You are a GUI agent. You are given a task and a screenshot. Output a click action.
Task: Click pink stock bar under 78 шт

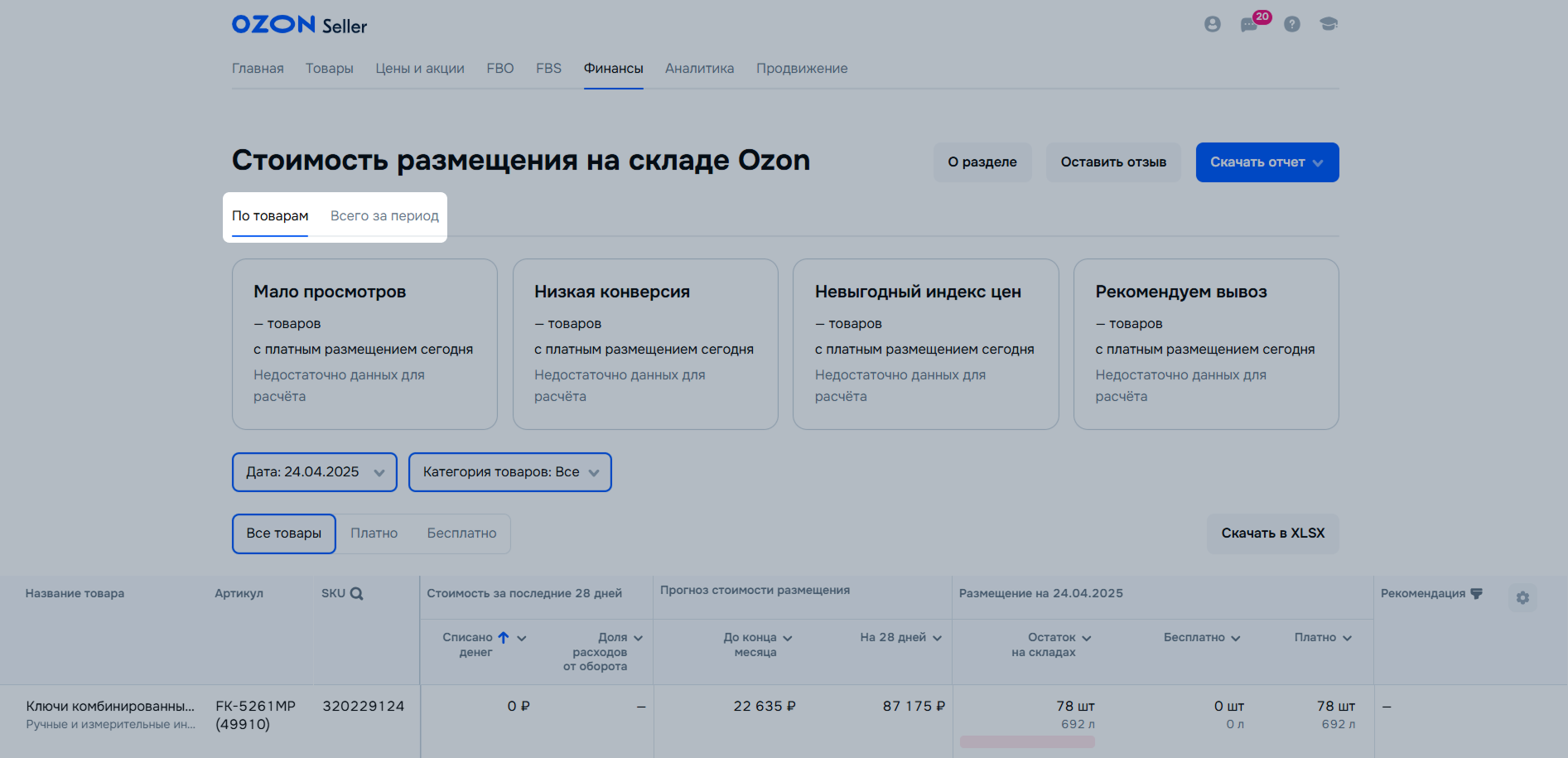[x=1027, y=742]
